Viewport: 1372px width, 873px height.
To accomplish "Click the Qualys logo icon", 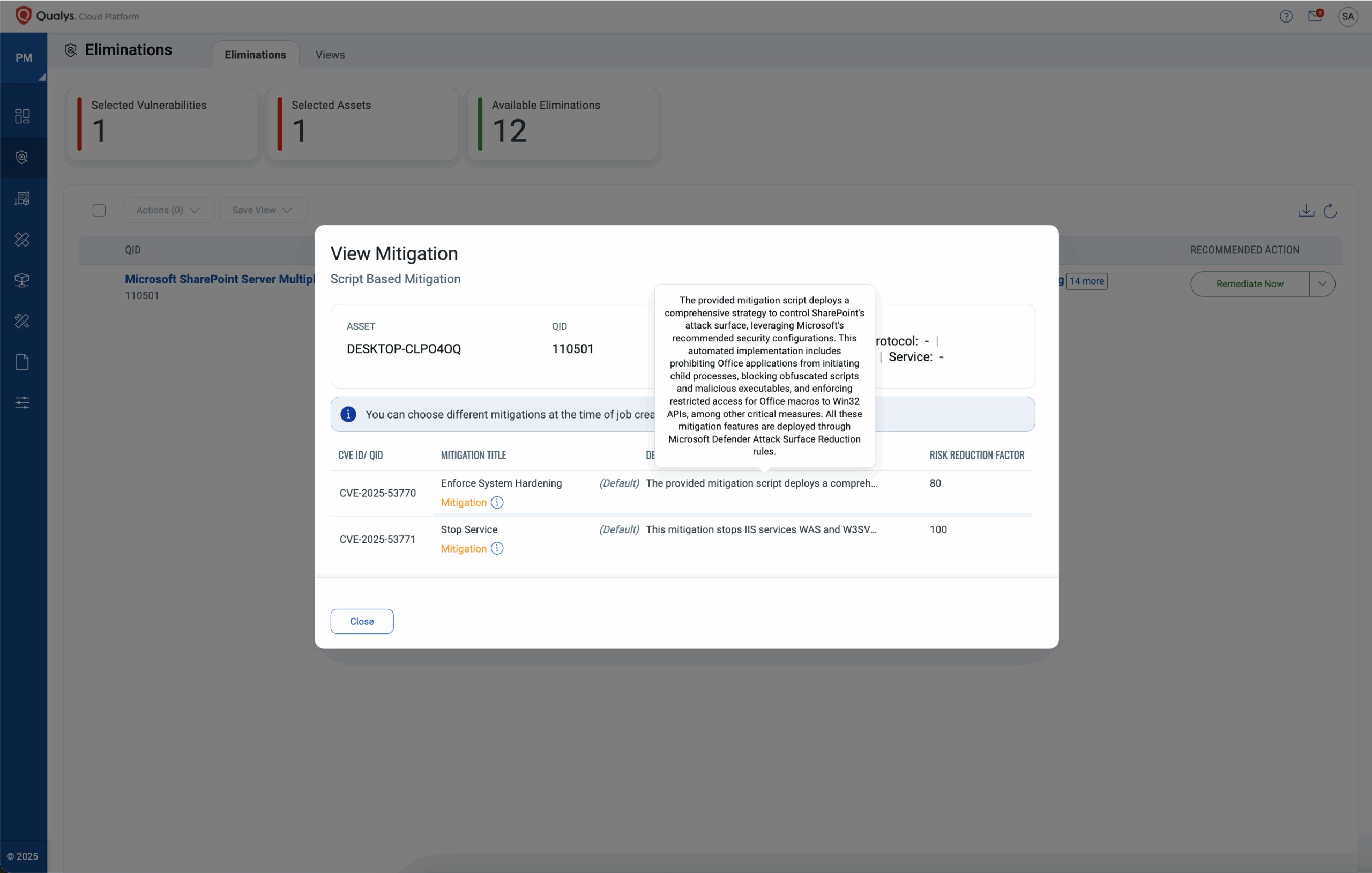I will coord(24,16).
